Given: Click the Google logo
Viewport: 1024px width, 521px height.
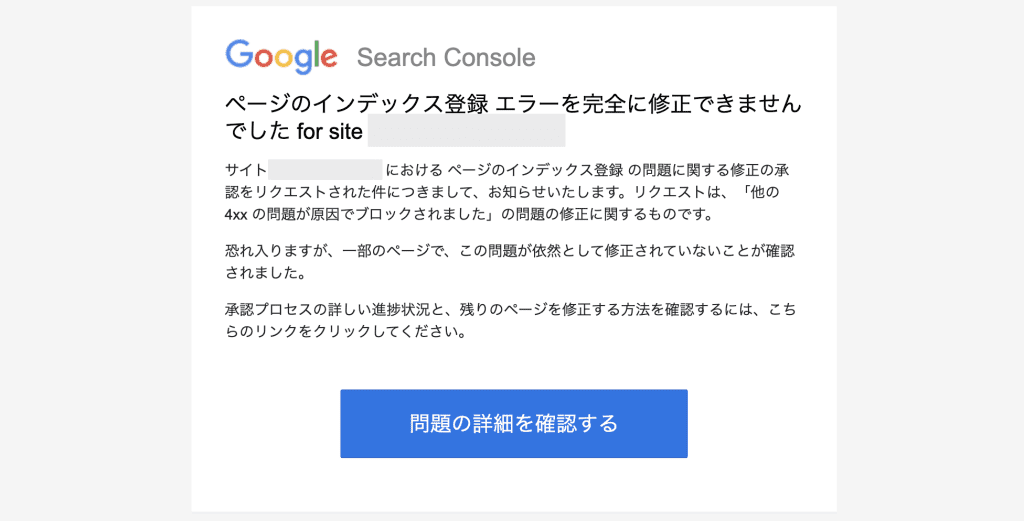Looking at the screenshot, I should [x=281, y=57].
